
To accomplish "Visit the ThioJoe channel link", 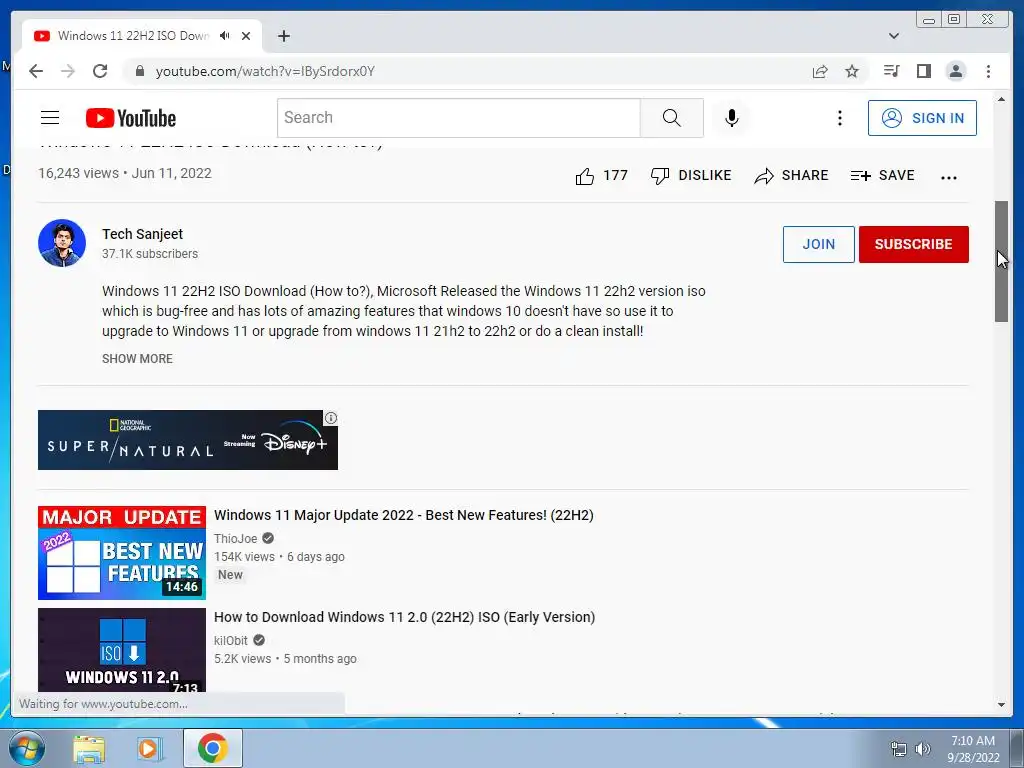I will tap(236, 539).
